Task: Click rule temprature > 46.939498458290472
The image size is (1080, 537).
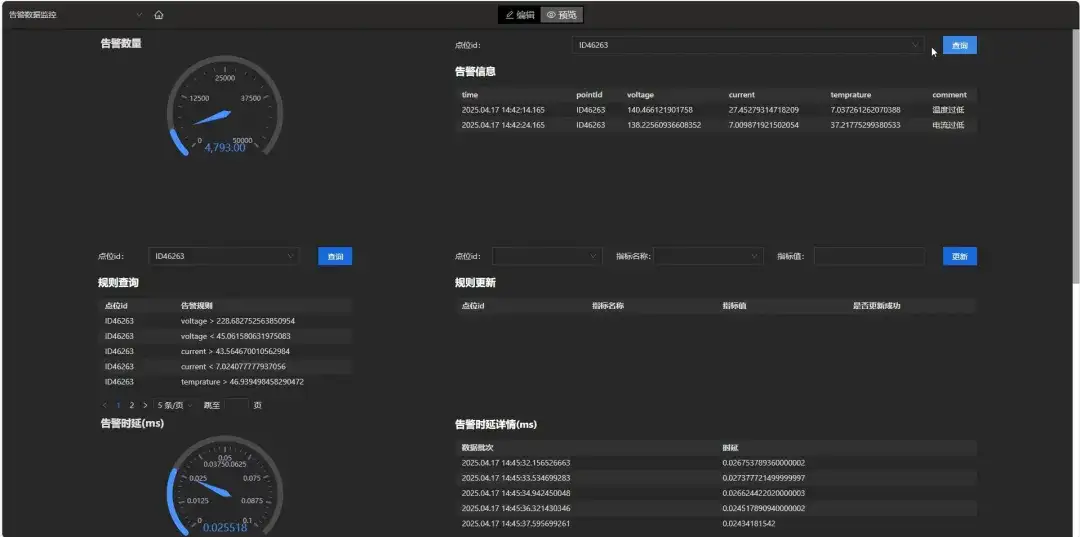Action: [242, 381]
